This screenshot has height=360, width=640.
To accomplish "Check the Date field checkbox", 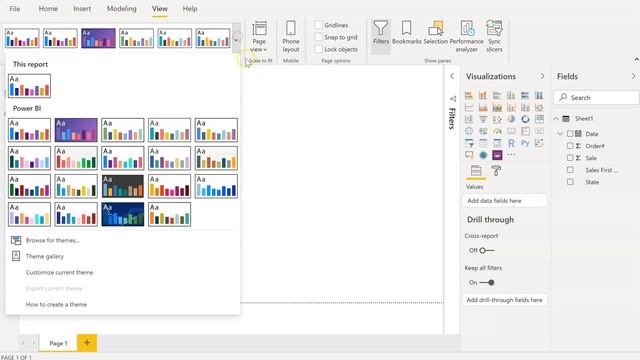I will click(570, 134).
